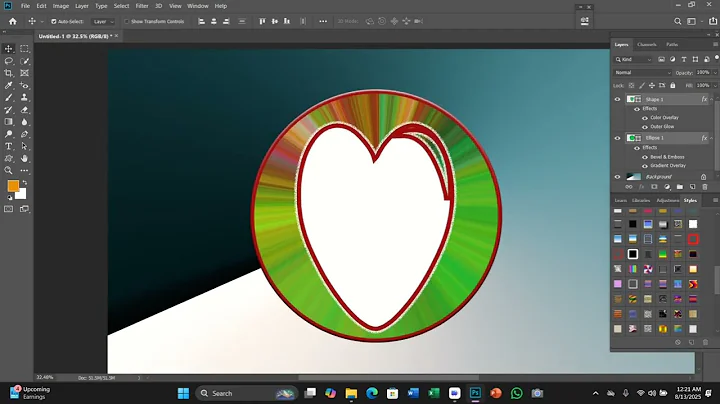720x404 pixels.
Task: Hide the Shape 1 layer
Action: pyautogui.click(x=617, y=99)
